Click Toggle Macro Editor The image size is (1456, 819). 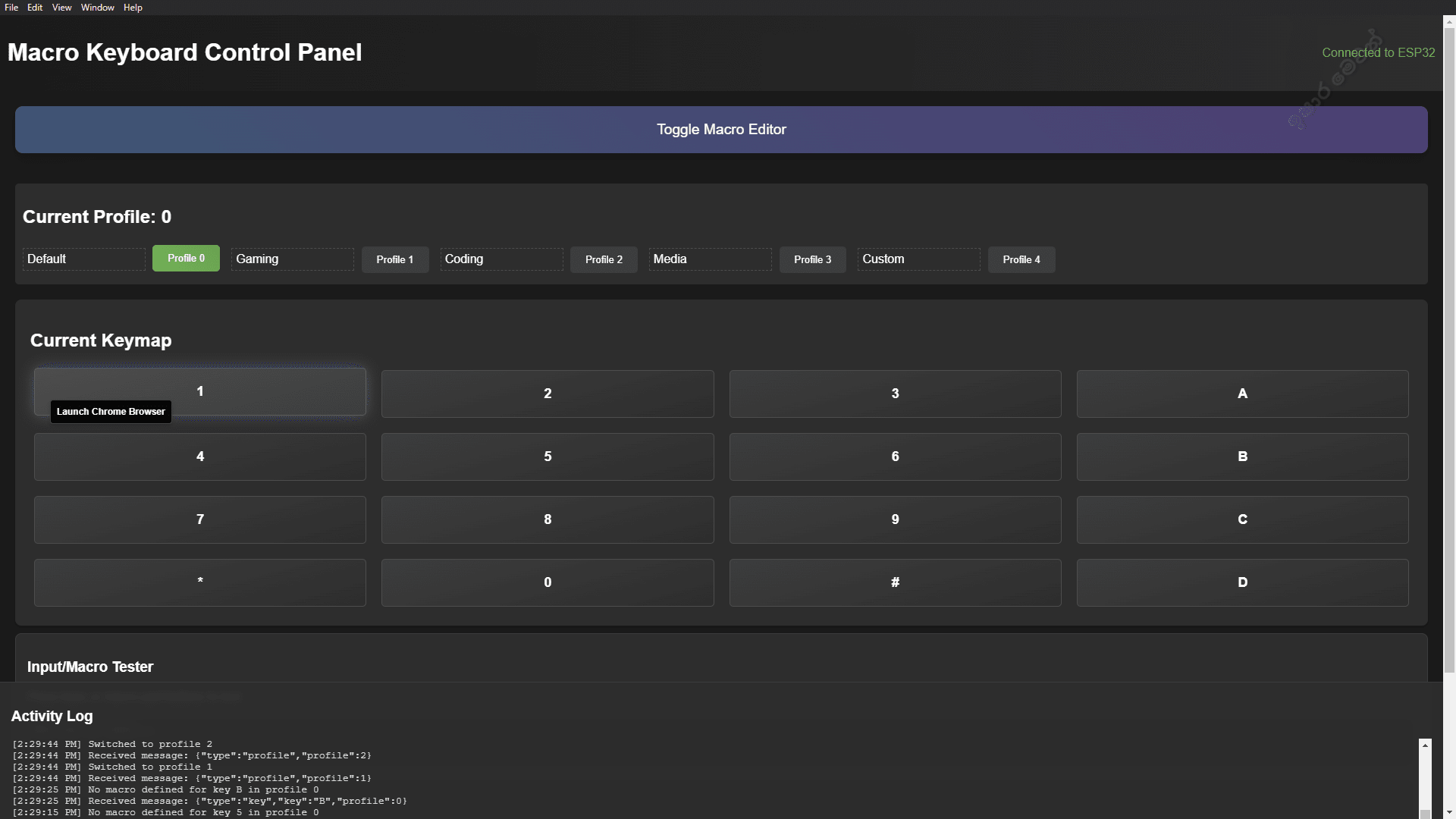(x=721, y=129)
